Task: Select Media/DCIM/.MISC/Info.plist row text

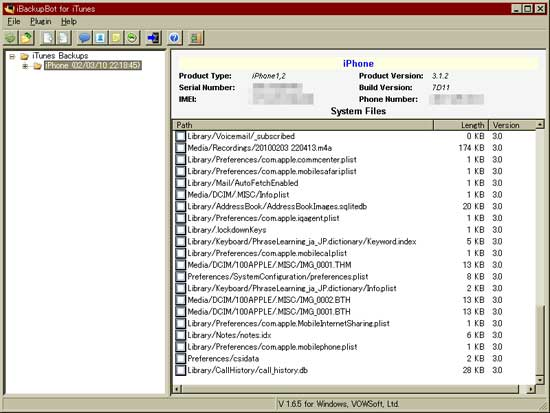Action: tap(238, 195)
